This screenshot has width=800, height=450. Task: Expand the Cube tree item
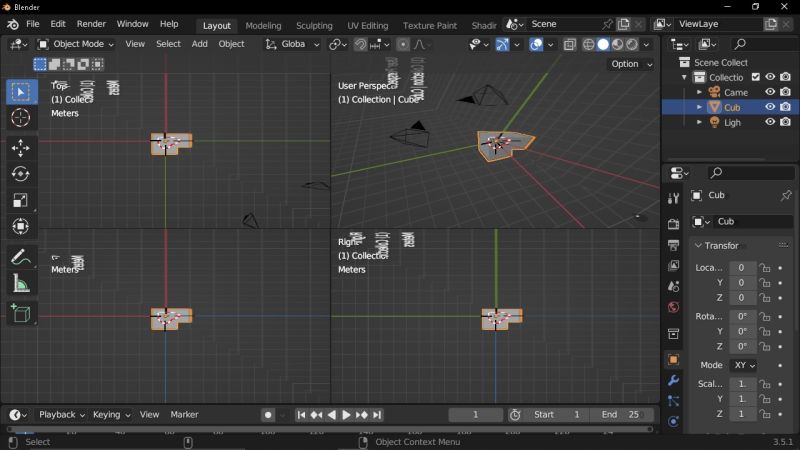pos(699,107)
